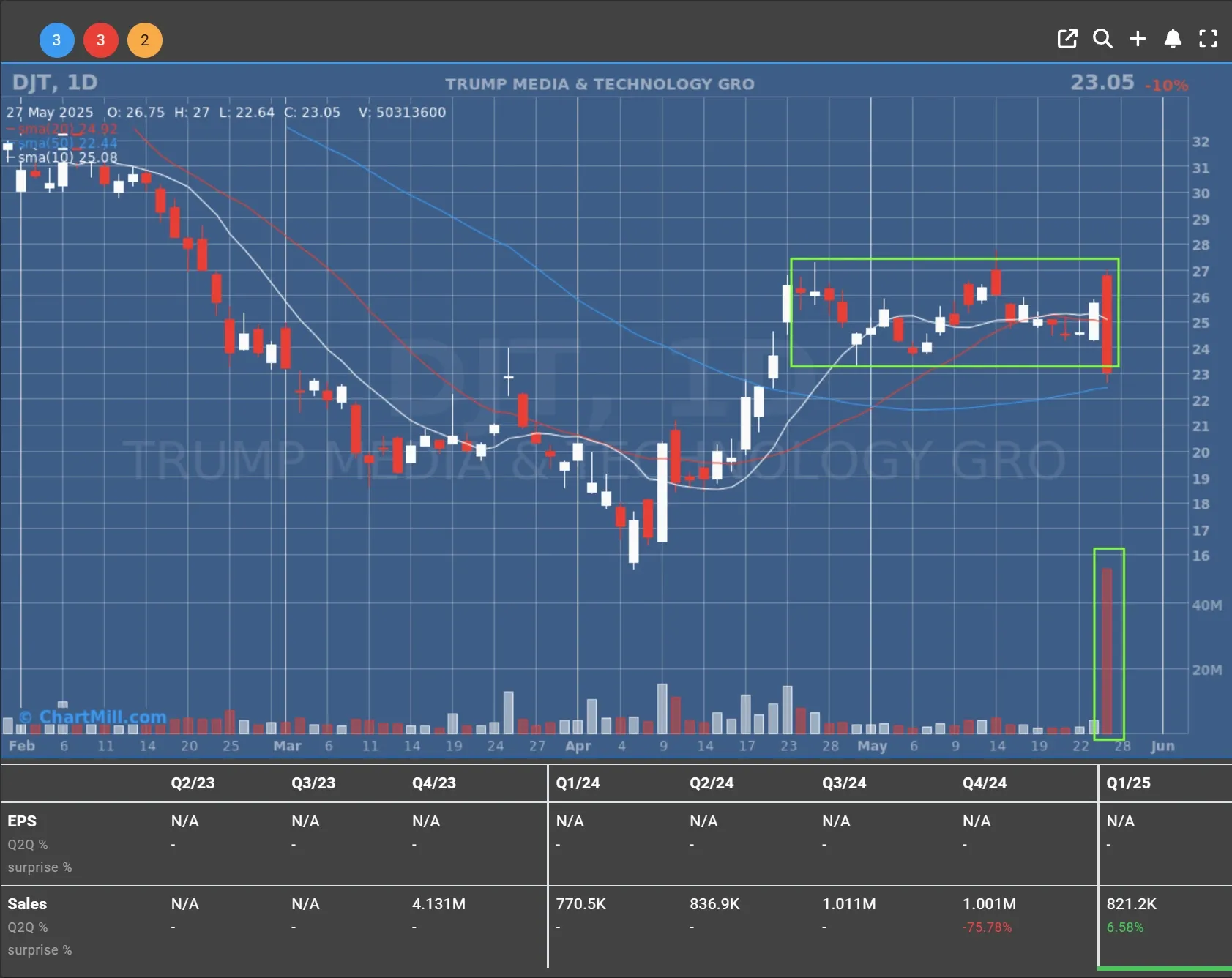Image resolution: width=1232 pixels, height=978 pixels.
Task: Click the ChartMill.com copyright link
Action: (x=92, y=717)
